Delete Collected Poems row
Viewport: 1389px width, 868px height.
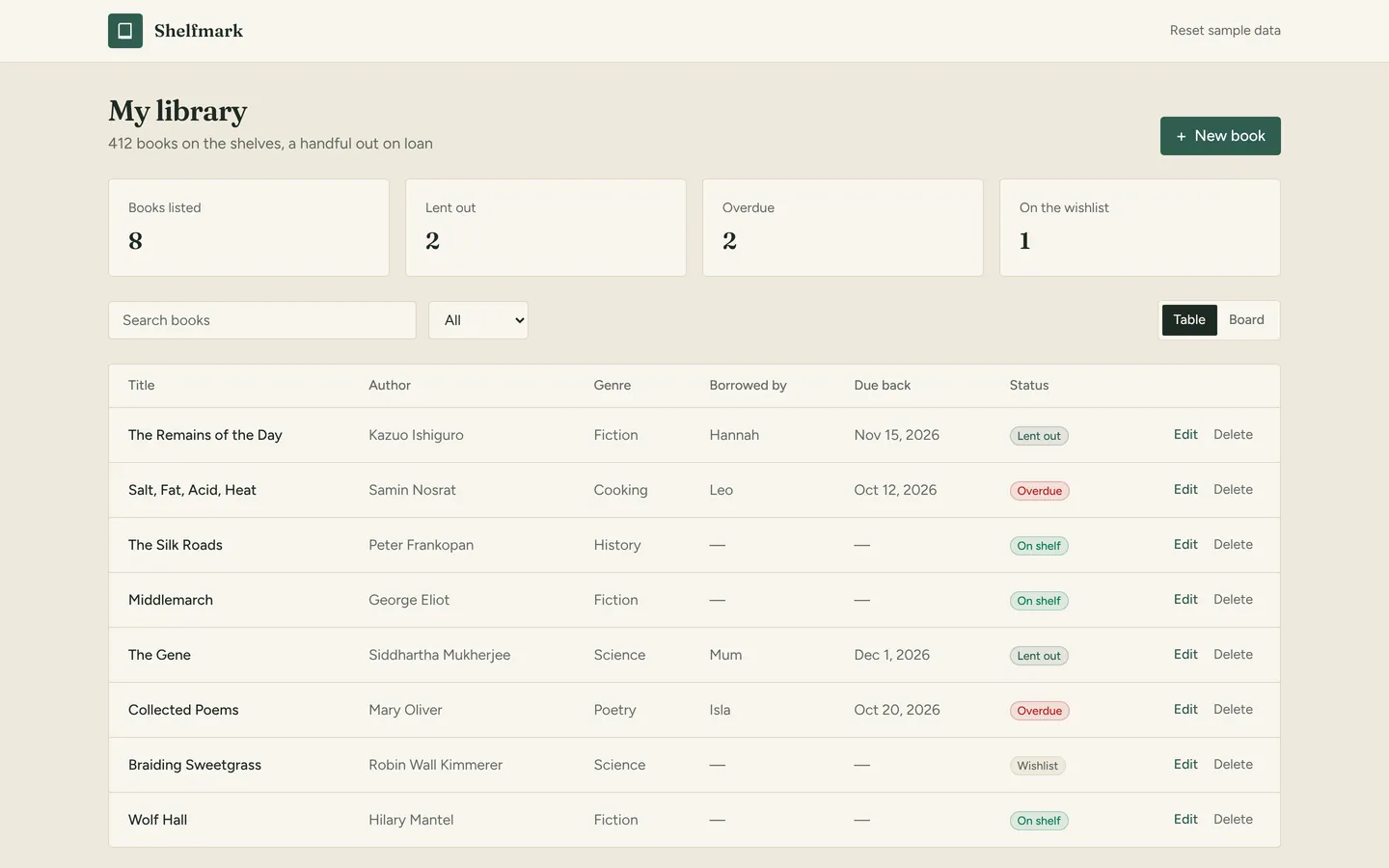pyautogui.click(x=1233, y=710)
